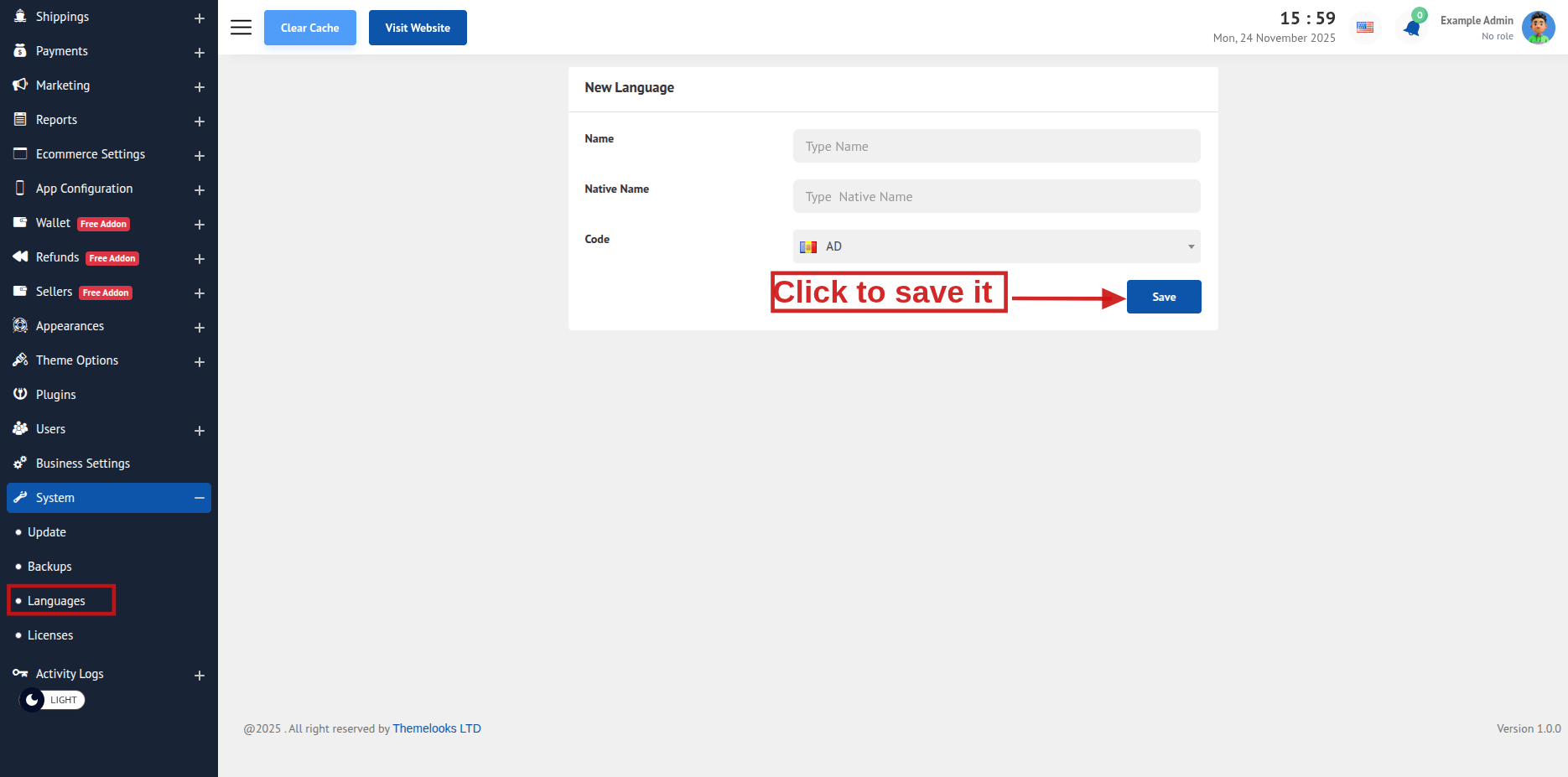This screenshot has width=1568, height=777.
Task: Expand the Activity Logs plus sign
Action: [200, 676]
